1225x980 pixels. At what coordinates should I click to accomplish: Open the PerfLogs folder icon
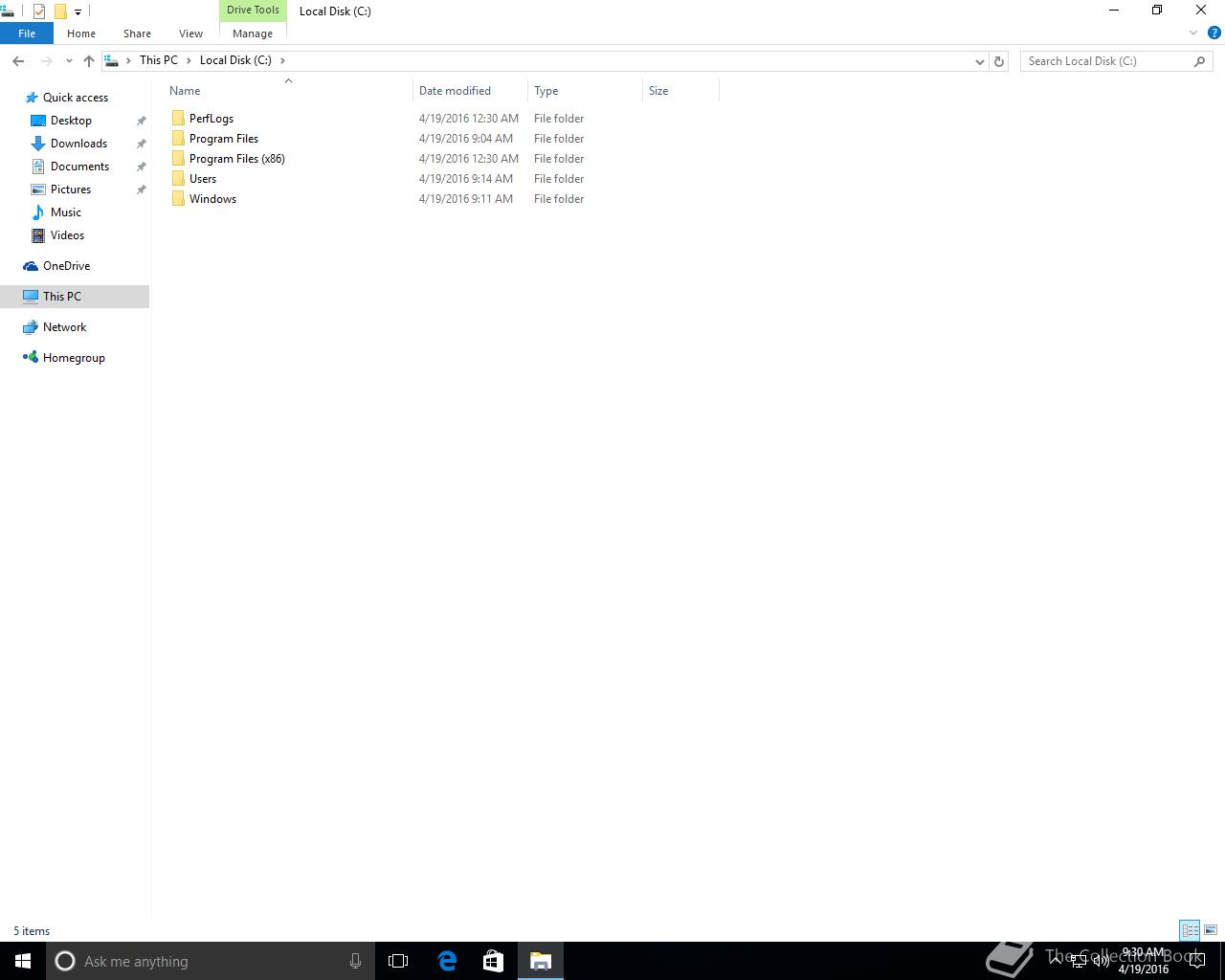(178, 119)
